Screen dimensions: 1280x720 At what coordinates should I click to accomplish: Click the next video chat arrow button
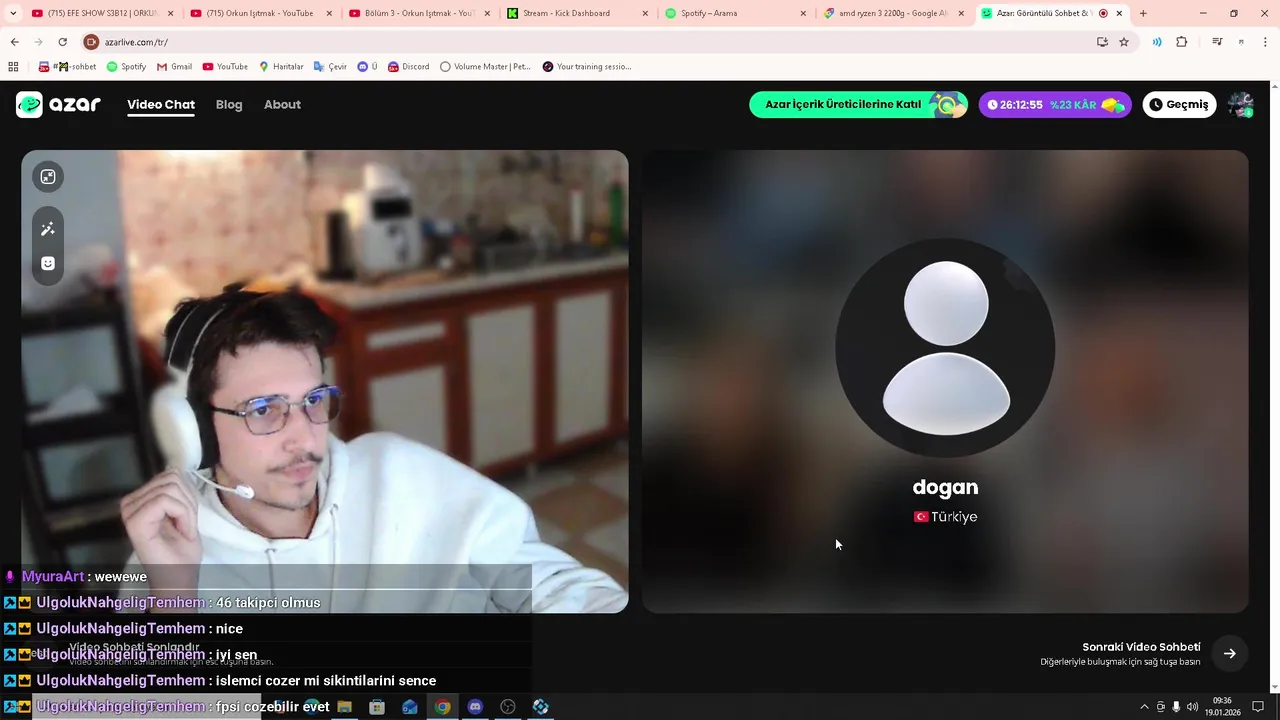click(1229, 654)
